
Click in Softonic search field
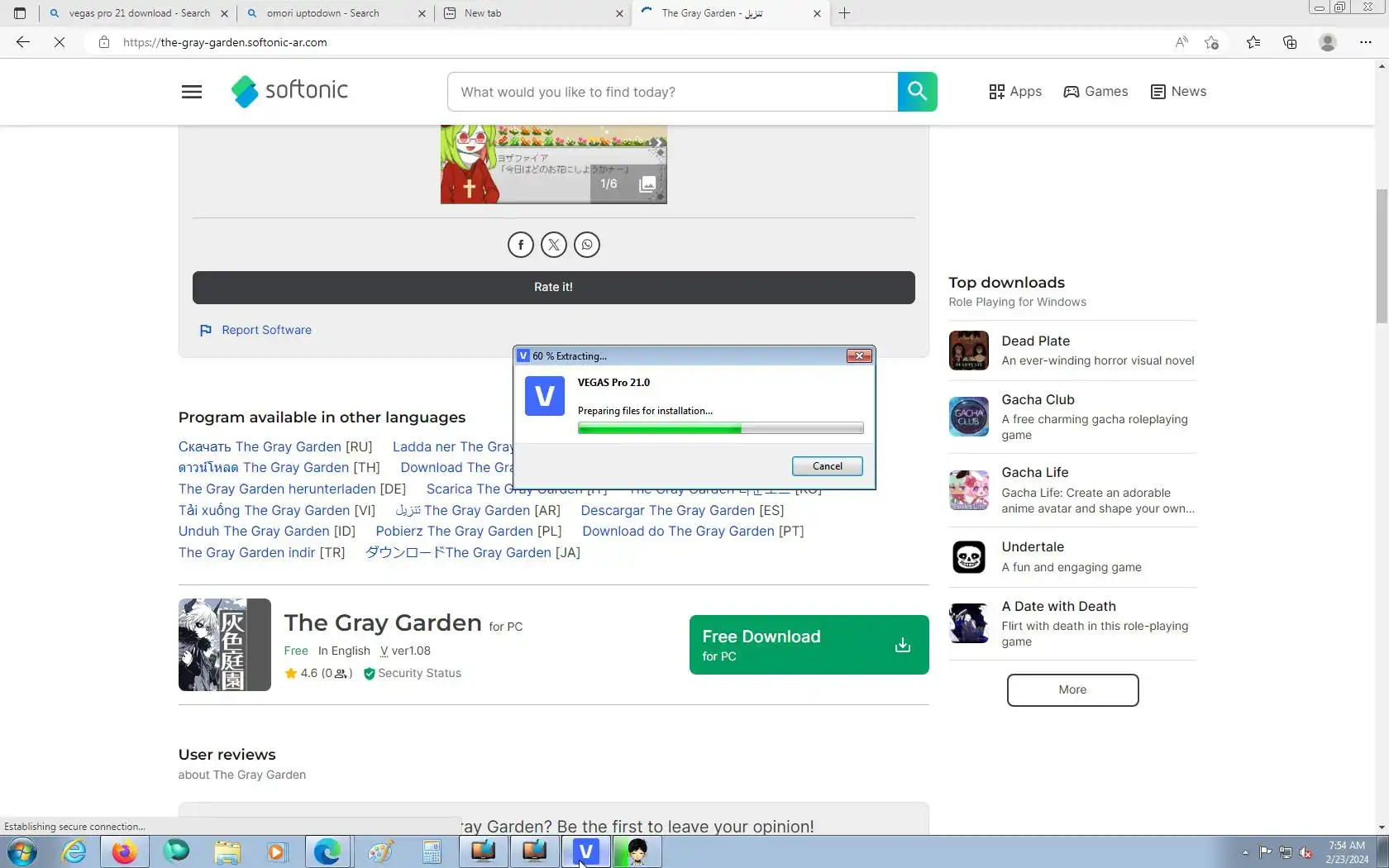pyautogui.click(x=672, y=92)
